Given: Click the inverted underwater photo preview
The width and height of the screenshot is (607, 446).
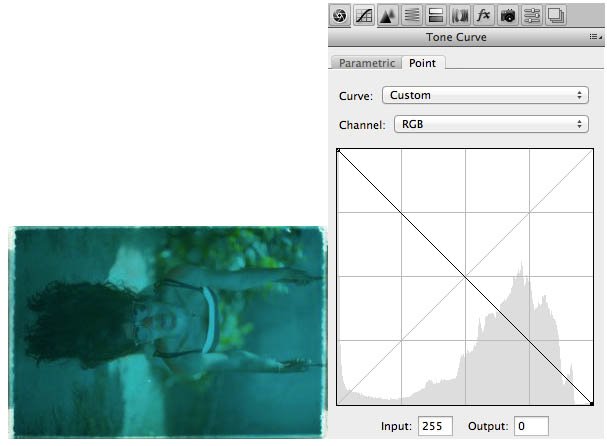Looking at the screenshot, I should point(168,332).
